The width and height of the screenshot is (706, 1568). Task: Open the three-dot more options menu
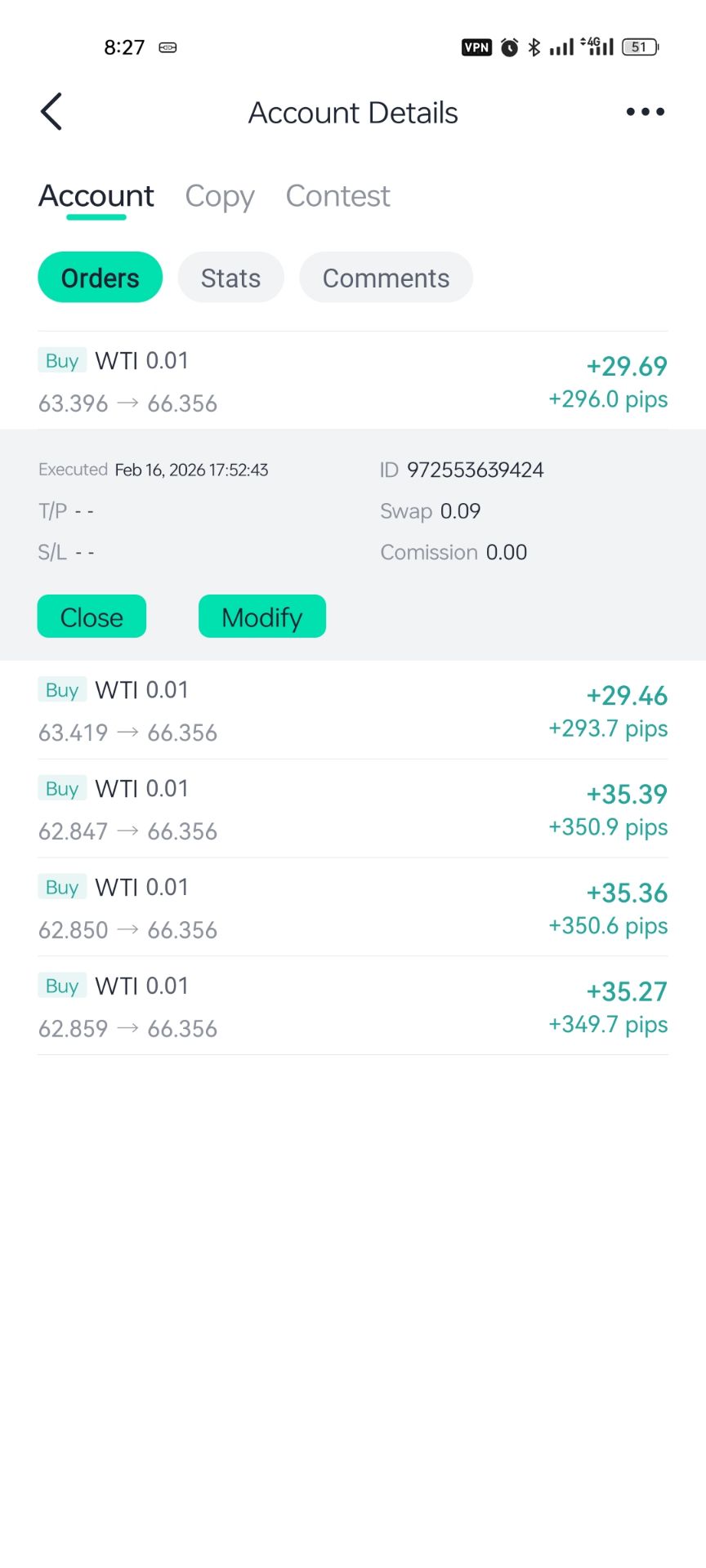tap(645, 112)
